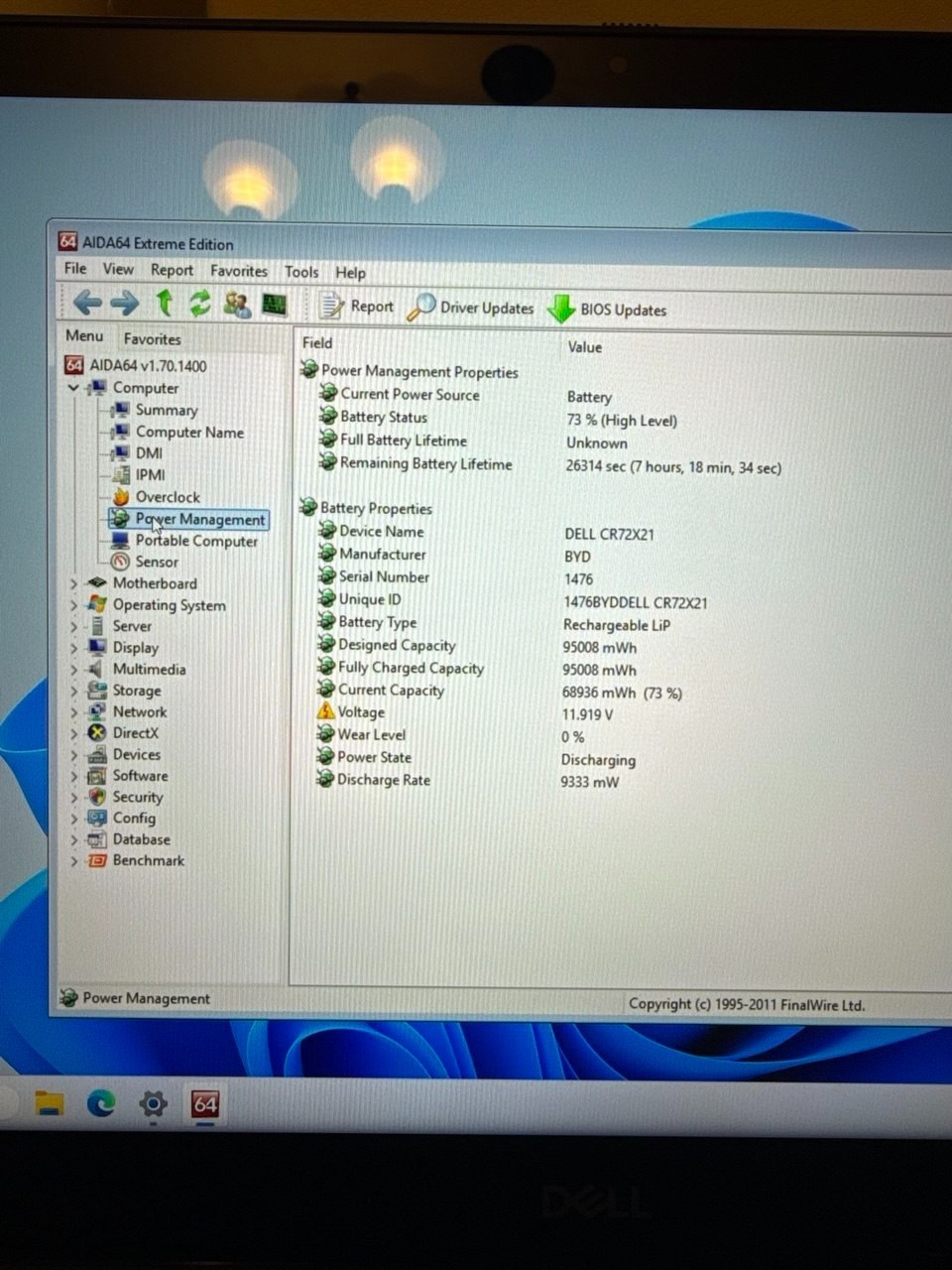Go forward with the right arrow icon

pyautogui.click(x=125, y=303)
